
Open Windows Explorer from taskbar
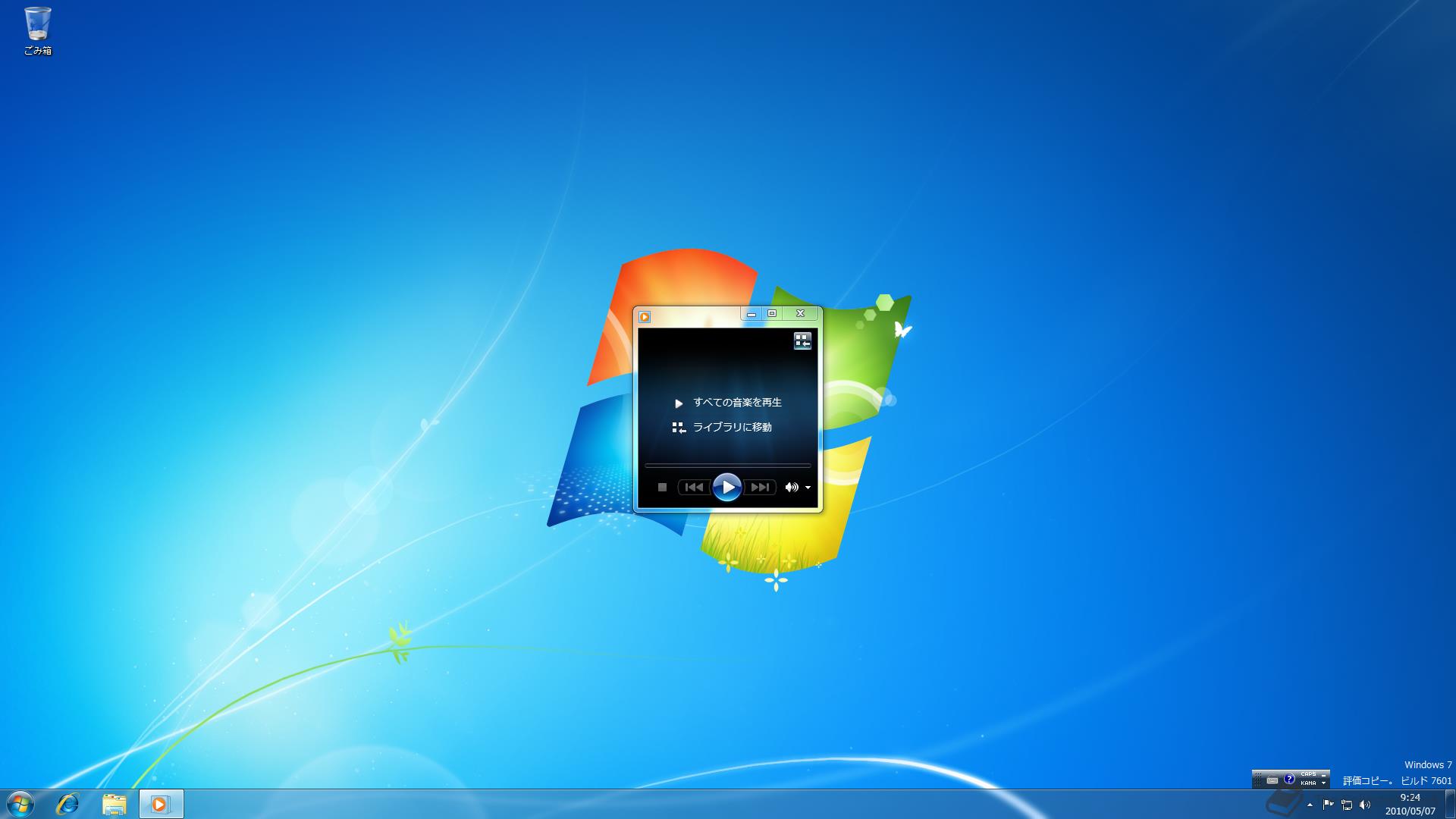[114, 804]
